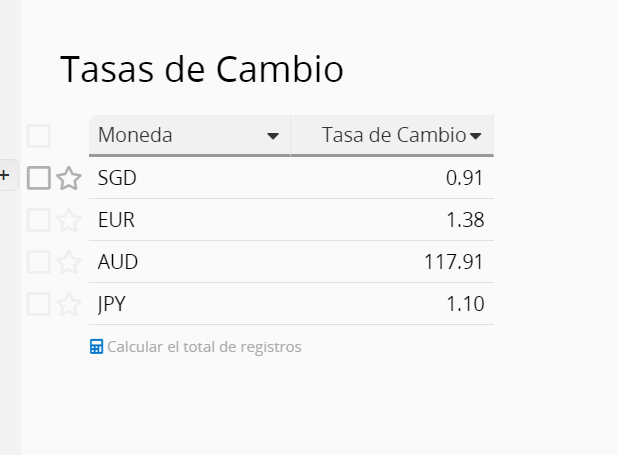Tick the SGD row checkbox
The width and height of the screenshot is (618, 455).
pyautogui.click(x=39, y=179)
